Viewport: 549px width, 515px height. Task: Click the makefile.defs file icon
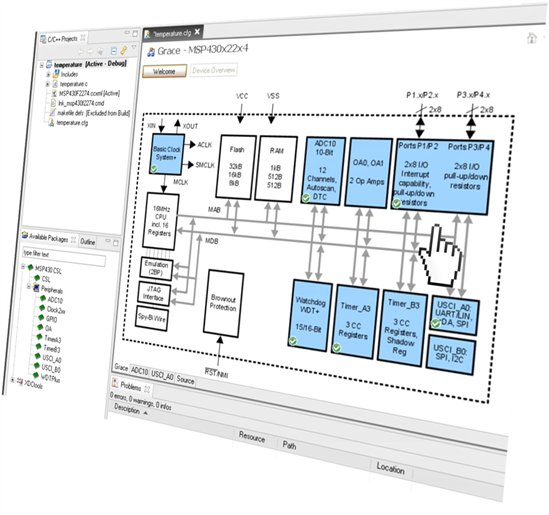click(x=52, y=113)
